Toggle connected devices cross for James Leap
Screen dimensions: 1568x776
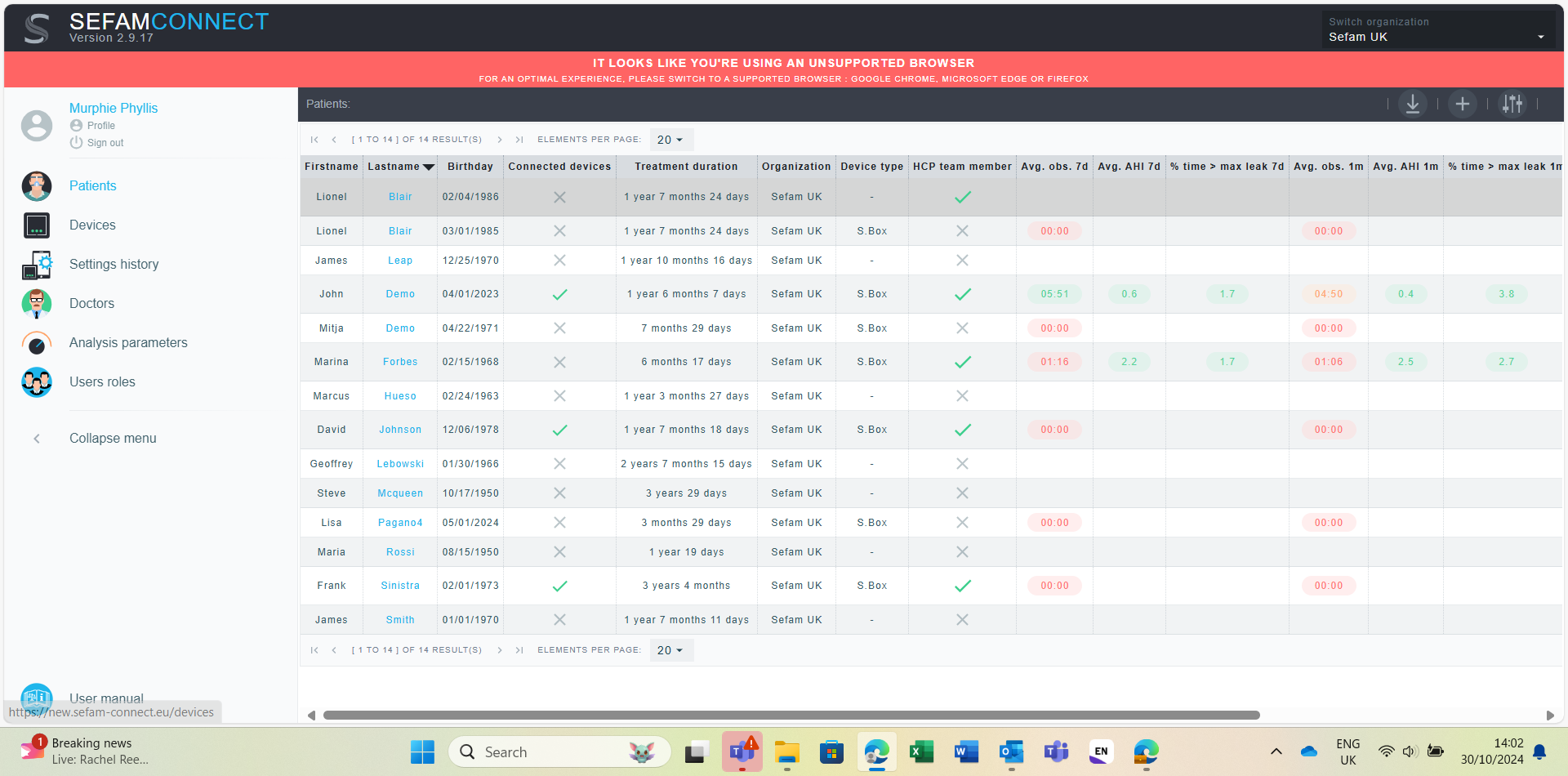pyautogui.click(x=559, y=261)
